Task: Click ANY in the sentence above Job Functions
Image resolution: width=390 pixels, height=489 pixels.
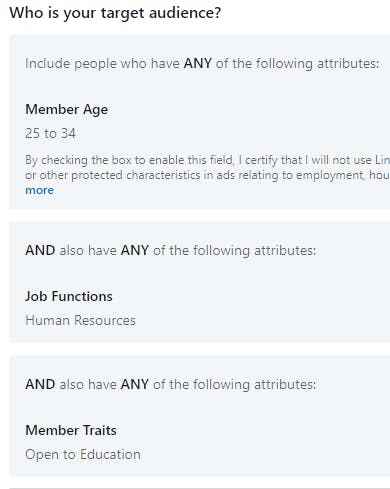Action: 135,250
